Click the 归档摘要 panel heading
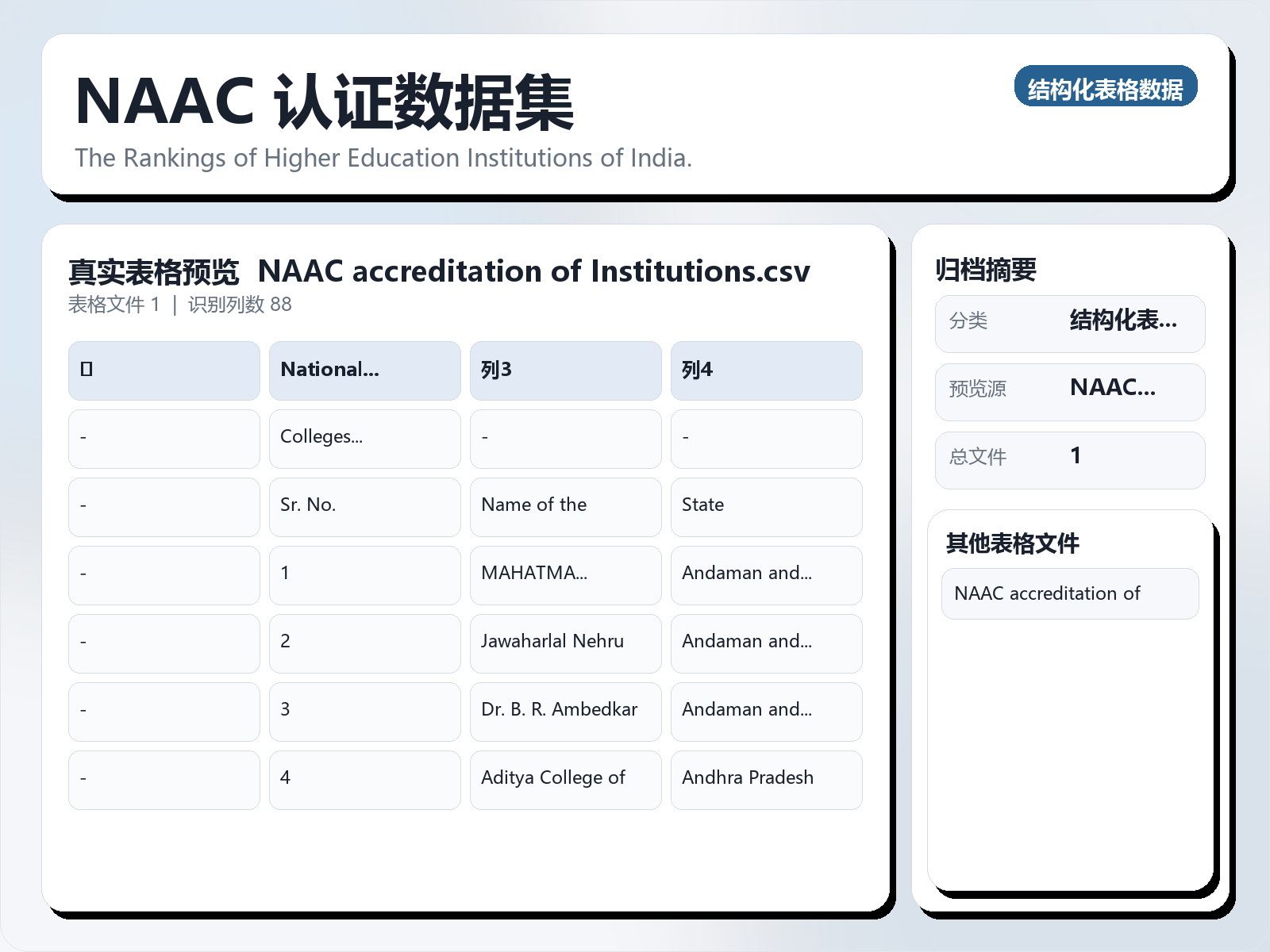The height and width of the screenshot is (952, 1270). tap(989, 269)
